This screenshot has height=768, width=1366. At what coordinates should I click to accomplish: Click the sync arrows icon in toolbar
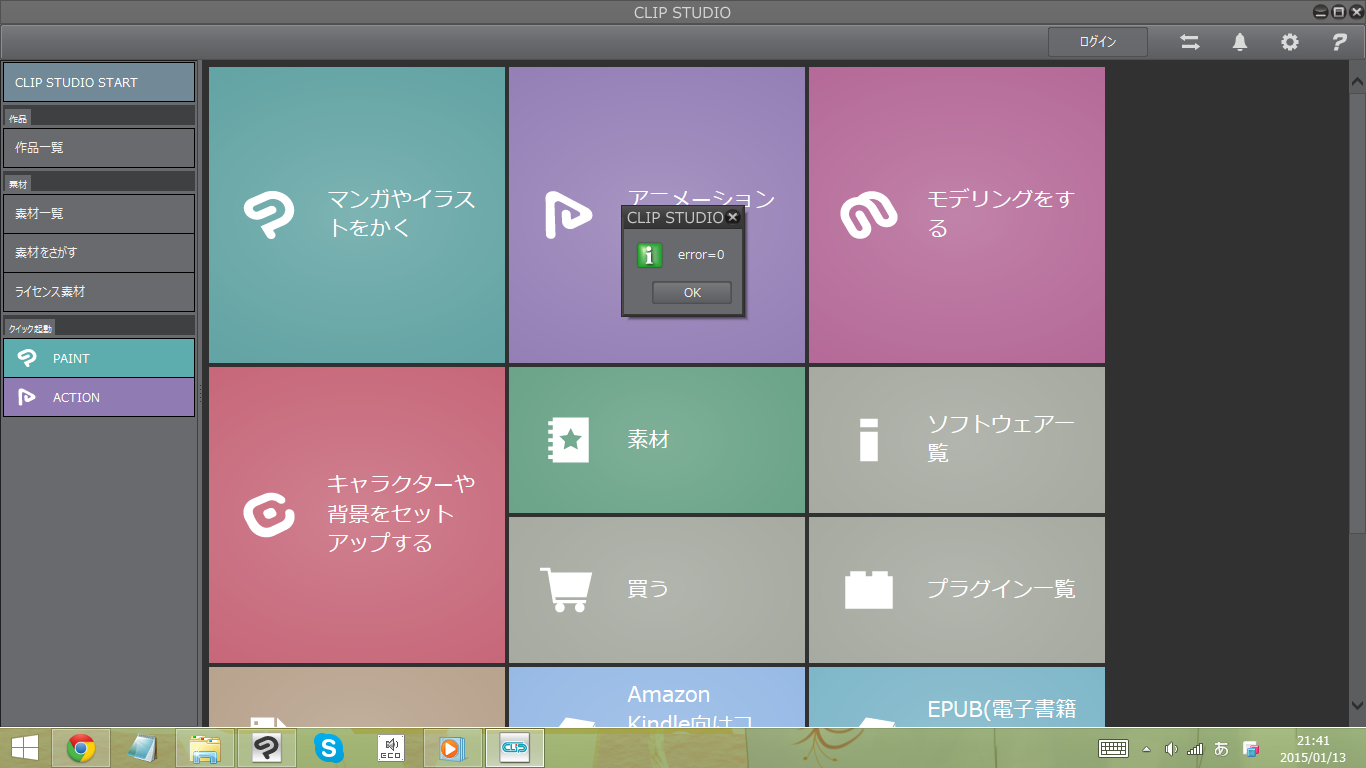pyautogui.click(x=1189, y=42)
